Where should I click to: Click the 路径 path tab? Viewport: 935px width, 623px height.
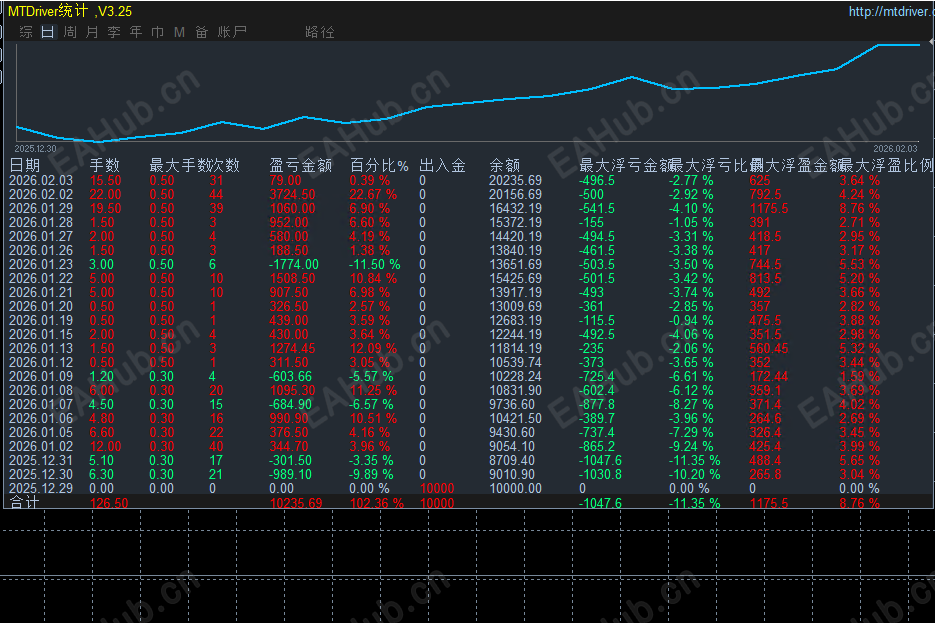320,32
